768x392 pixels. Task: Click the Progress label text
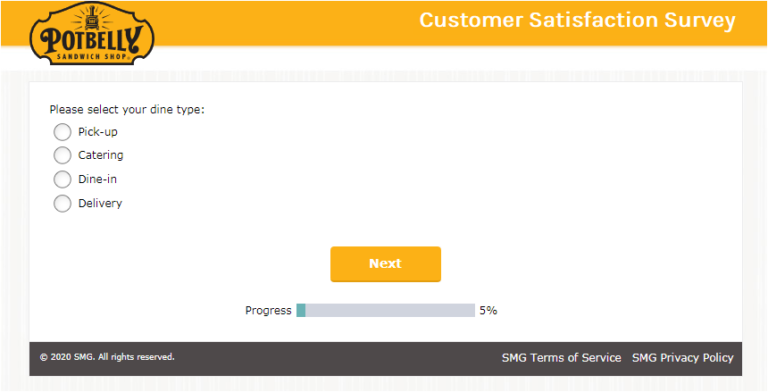coord(268,311)
